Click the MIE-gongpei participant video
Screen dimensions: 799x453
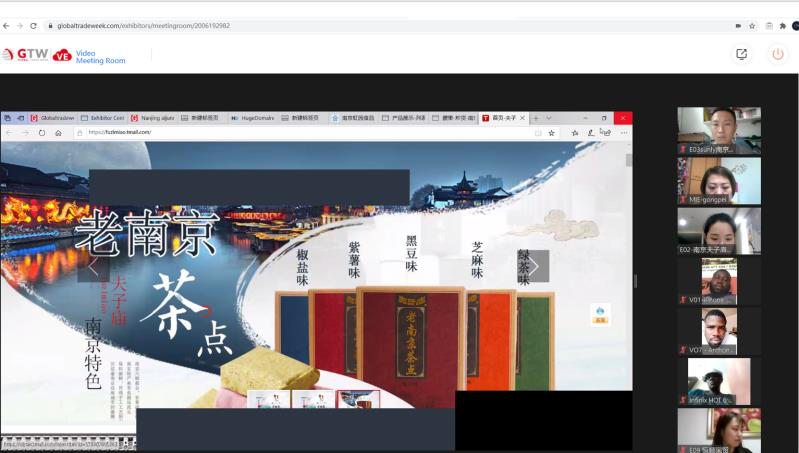(x=718, y=181)
